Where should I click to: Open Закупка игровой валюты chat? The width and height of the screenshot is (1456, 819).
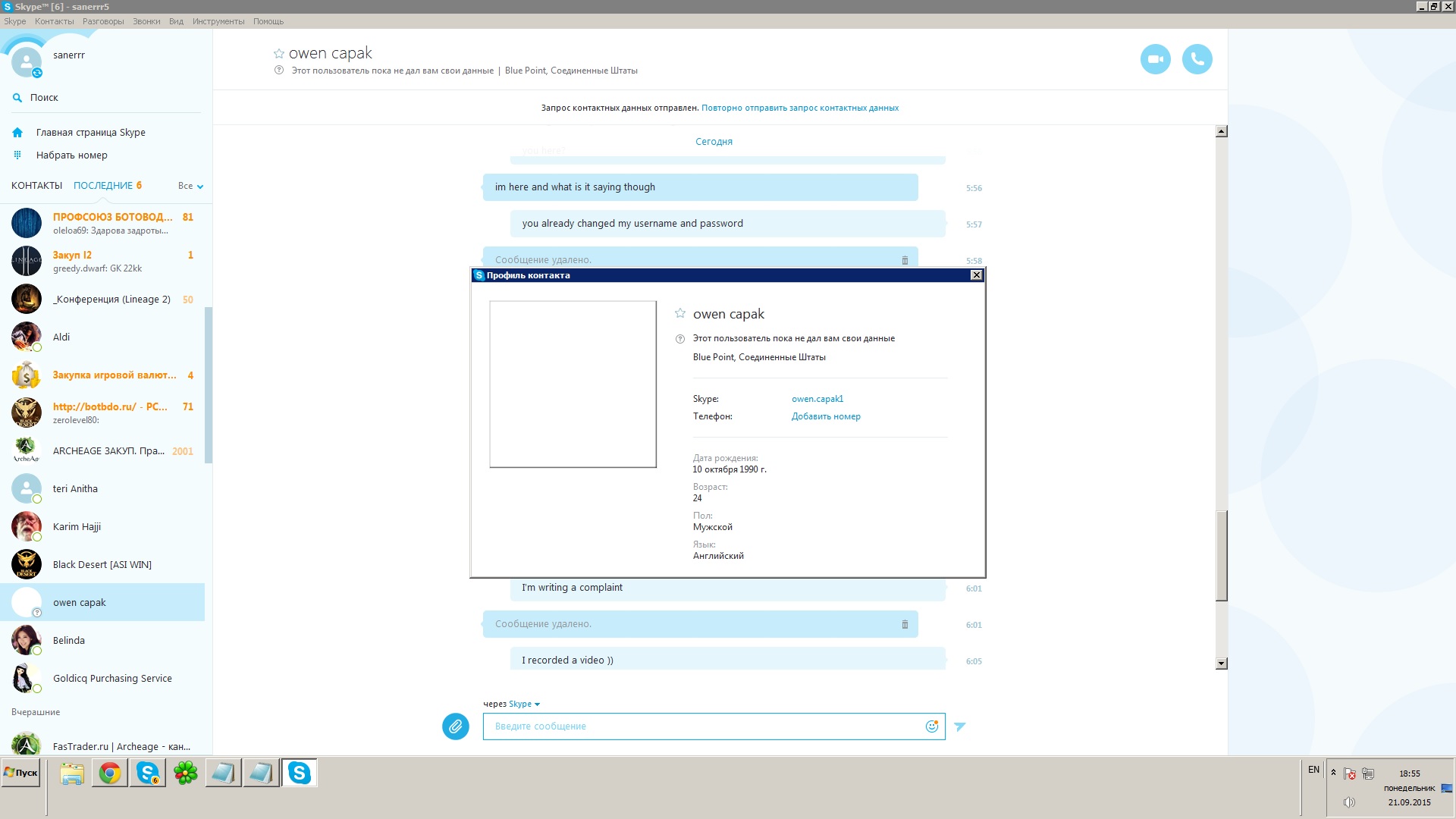click(x=102, y=375)
